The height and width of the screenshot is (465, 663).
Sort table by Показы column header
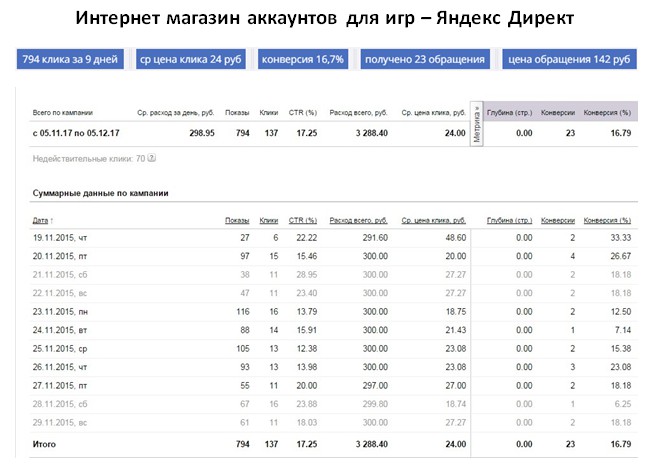237,220
